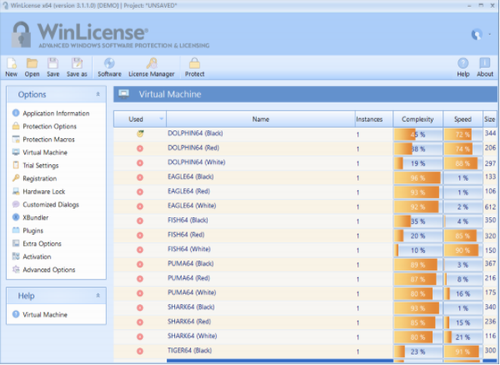
Task: Sort by the Complexity column header
Action: click(418, 119)
